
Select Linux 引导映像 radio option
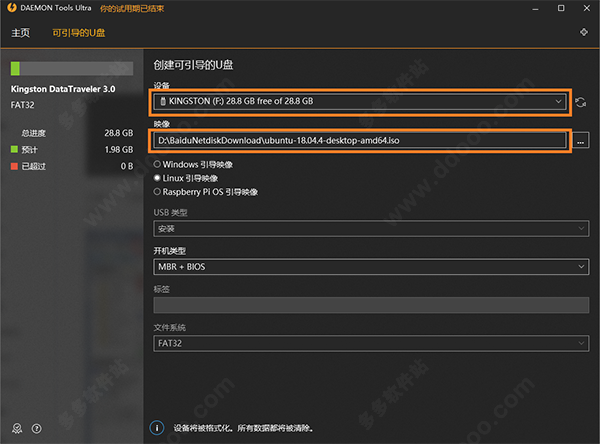(x=186, y=178)
